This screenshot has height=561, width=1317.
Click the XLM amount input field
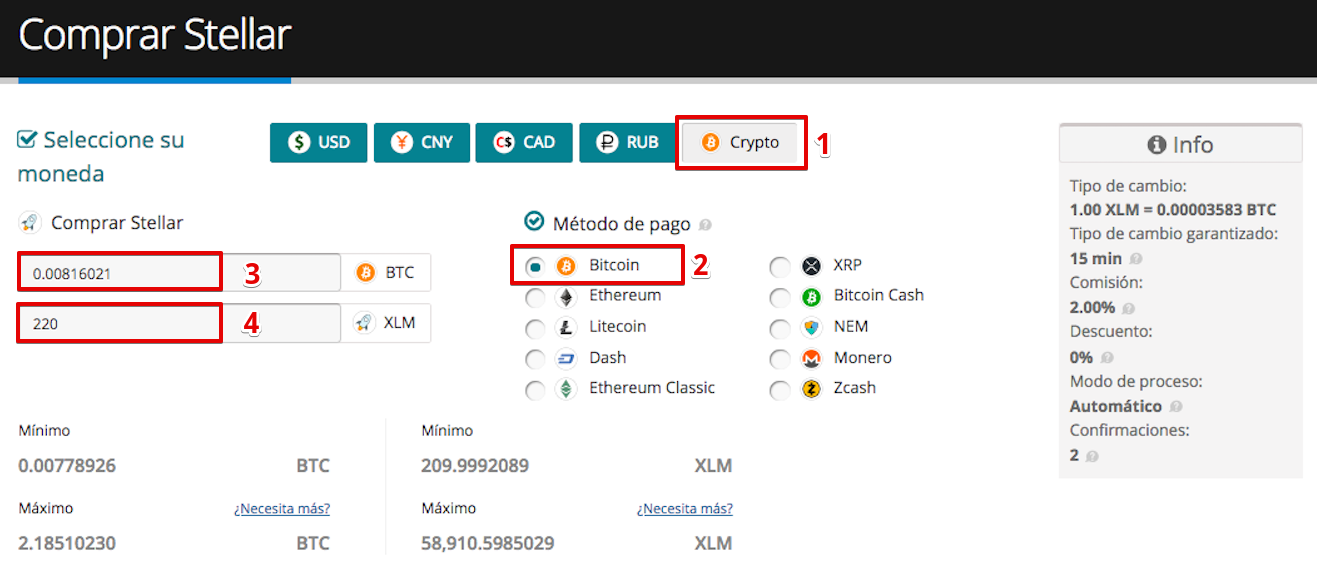tap(180, 323)
